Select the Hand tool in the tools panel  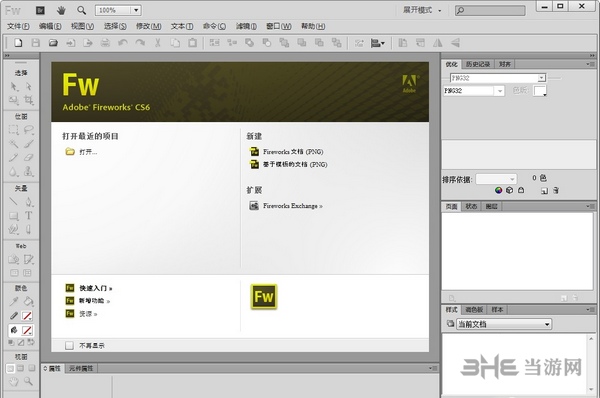[14, 381]
